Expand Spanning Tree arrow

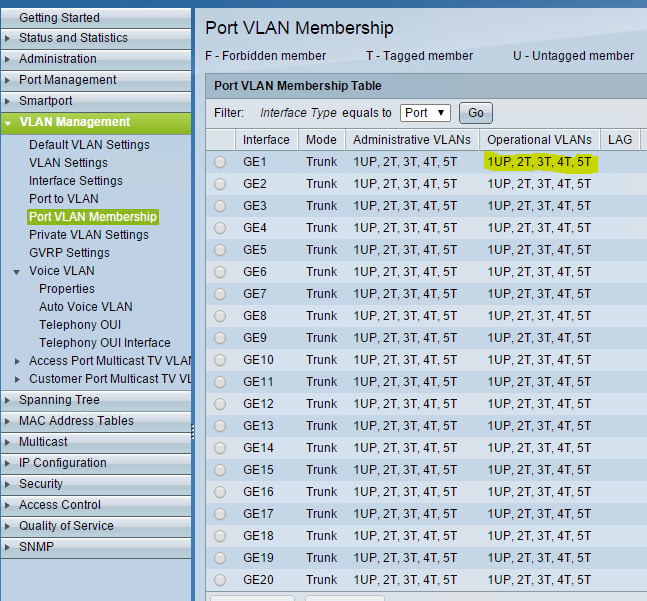7,400
